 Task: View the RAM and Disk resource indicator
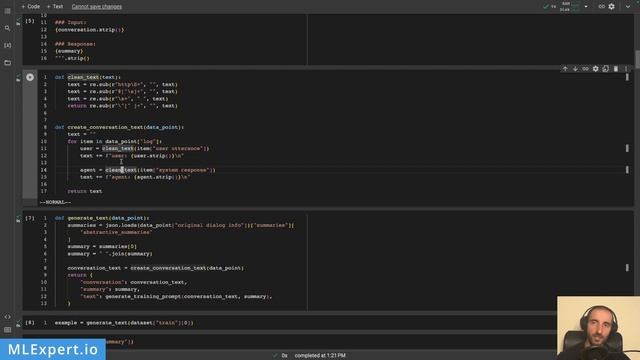(x=570, y=7)
